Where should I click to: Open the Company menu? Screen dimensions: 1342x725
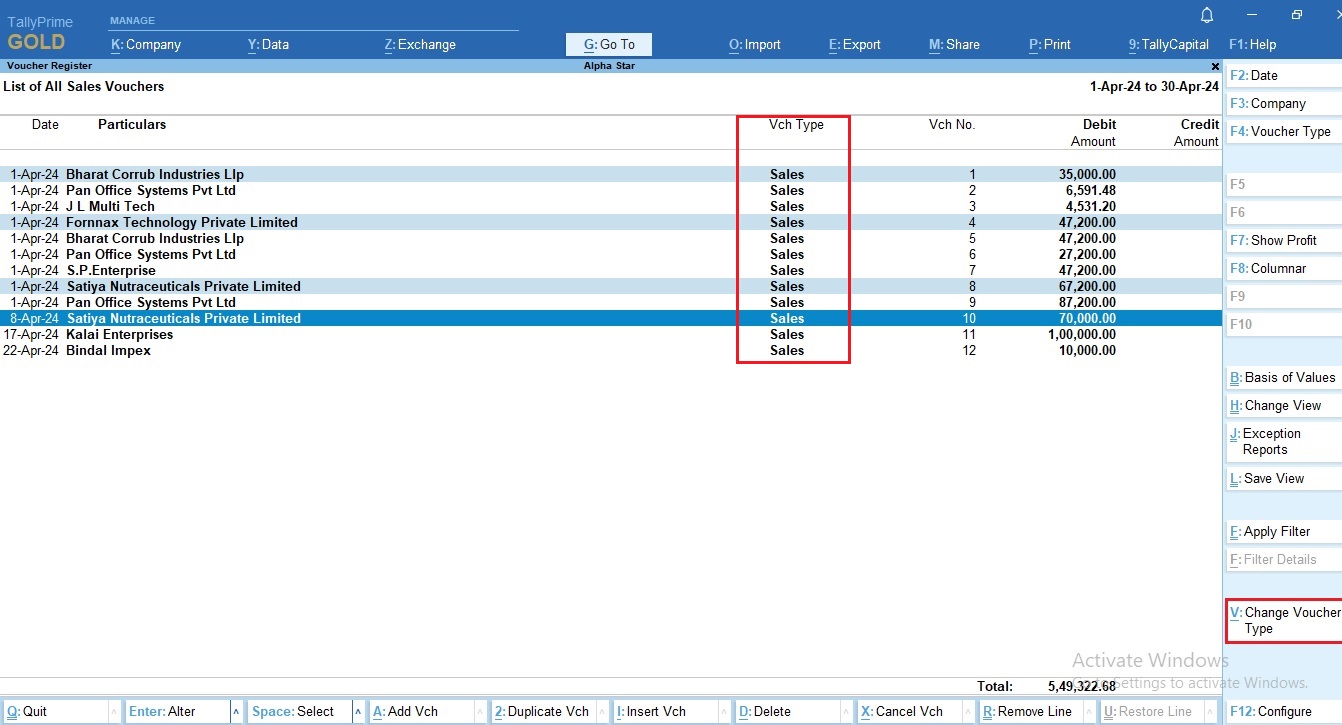(148, 44)
